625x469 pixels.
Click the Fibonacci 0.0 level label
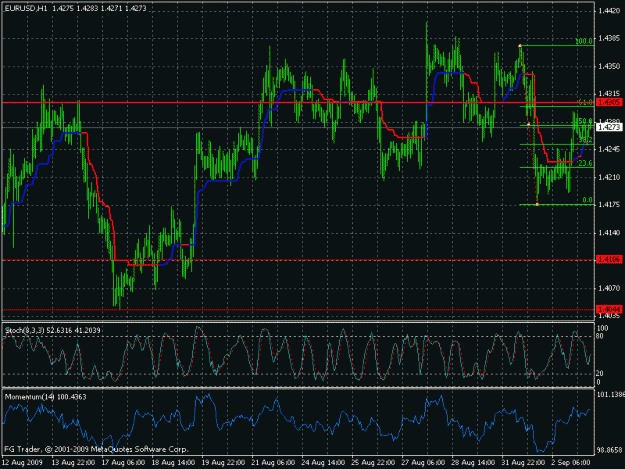click(588, 200)
